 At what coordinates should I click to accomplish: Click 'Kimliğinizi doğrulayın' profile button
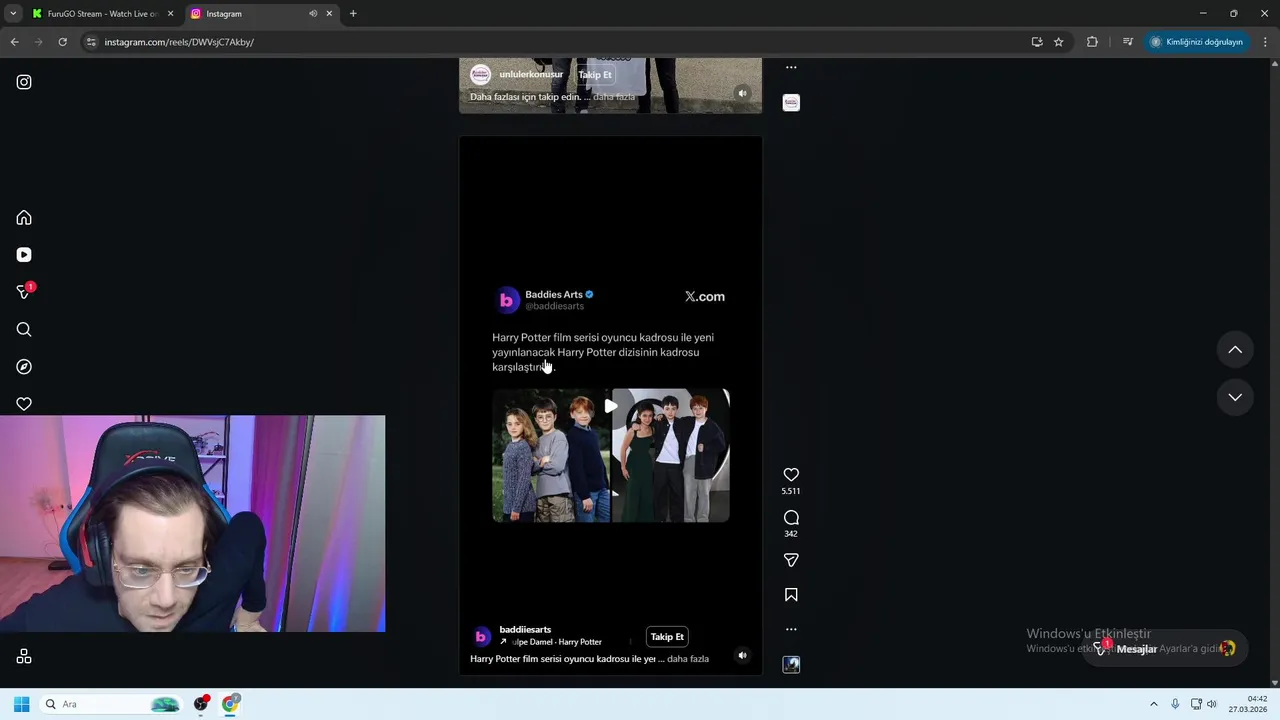(1196, 42)
